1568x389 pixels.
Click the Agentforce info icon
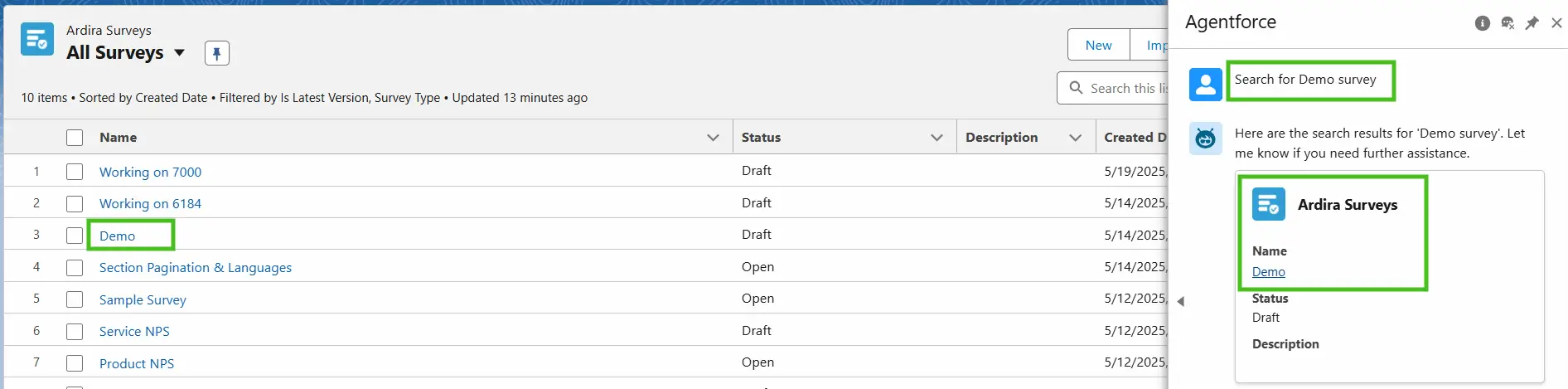click(x=1482, y=23)
